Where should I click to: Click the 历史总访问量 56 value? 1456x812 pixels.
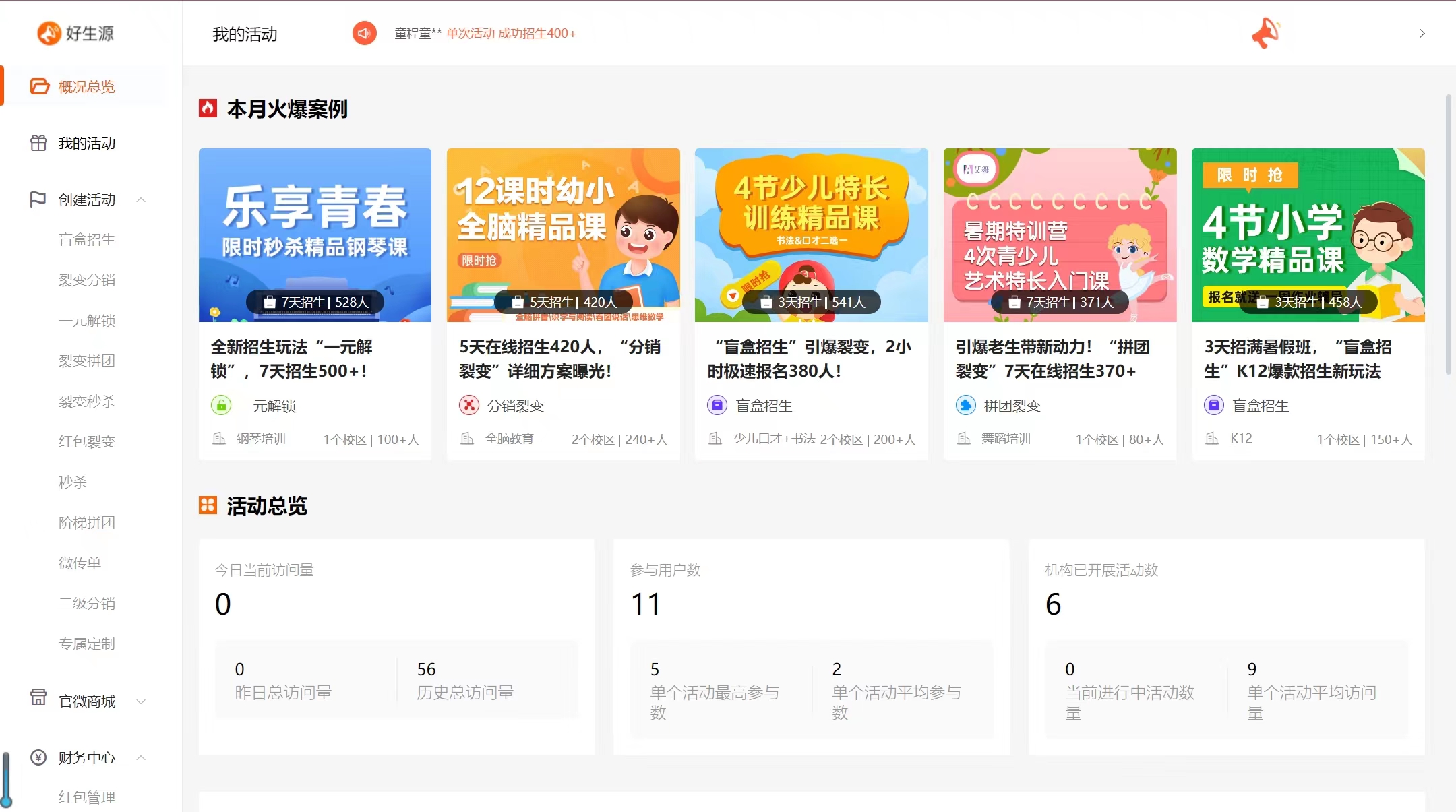[426, 669]
